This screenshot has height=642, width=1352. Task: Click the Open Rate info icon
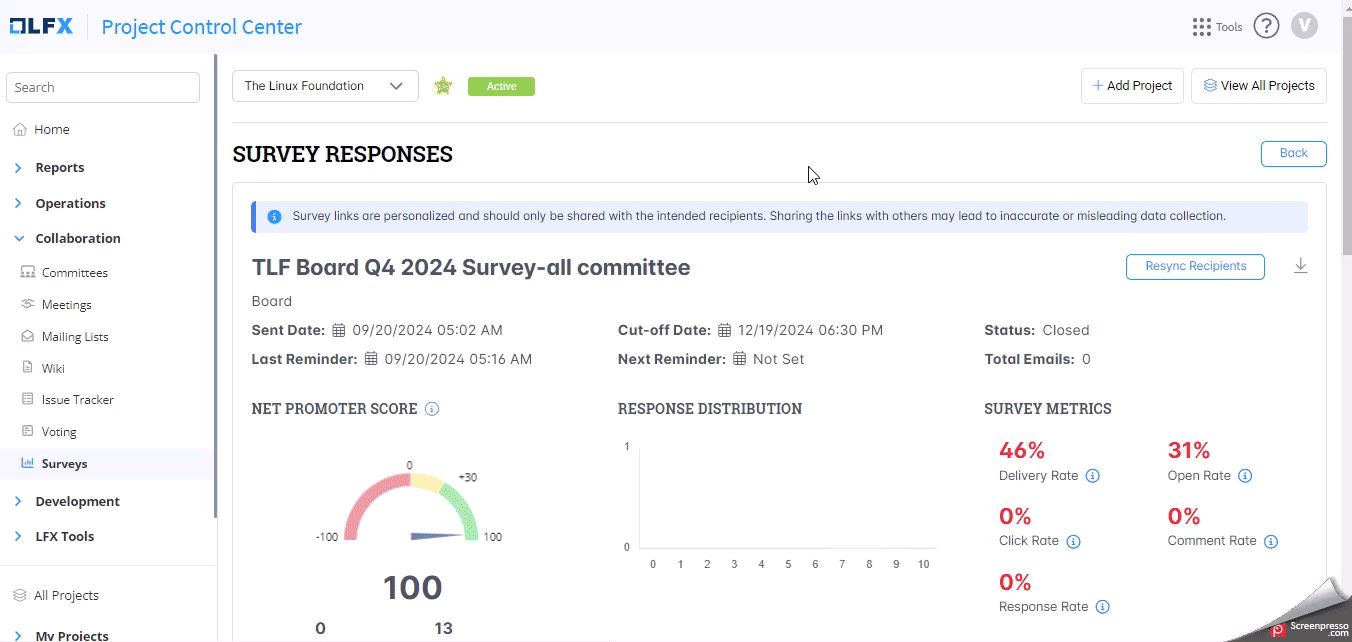click(x=1245, y=476)
